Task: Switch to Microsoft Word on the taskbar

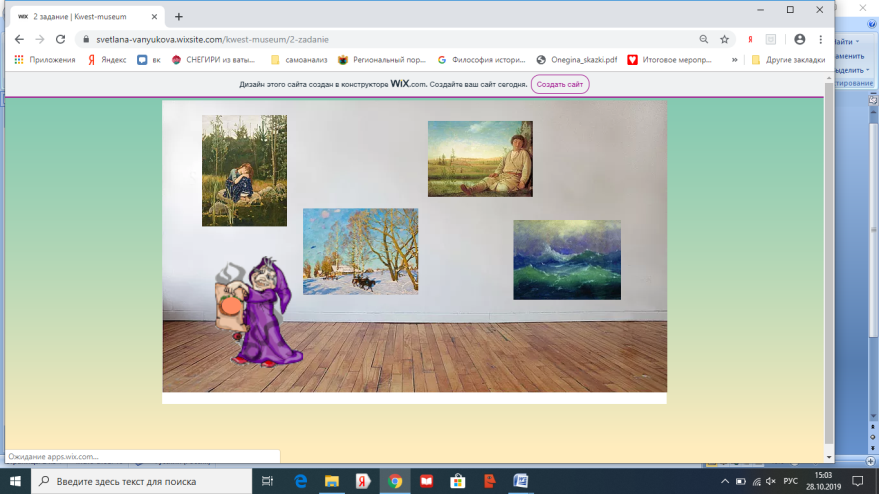Action: [520, 481]
